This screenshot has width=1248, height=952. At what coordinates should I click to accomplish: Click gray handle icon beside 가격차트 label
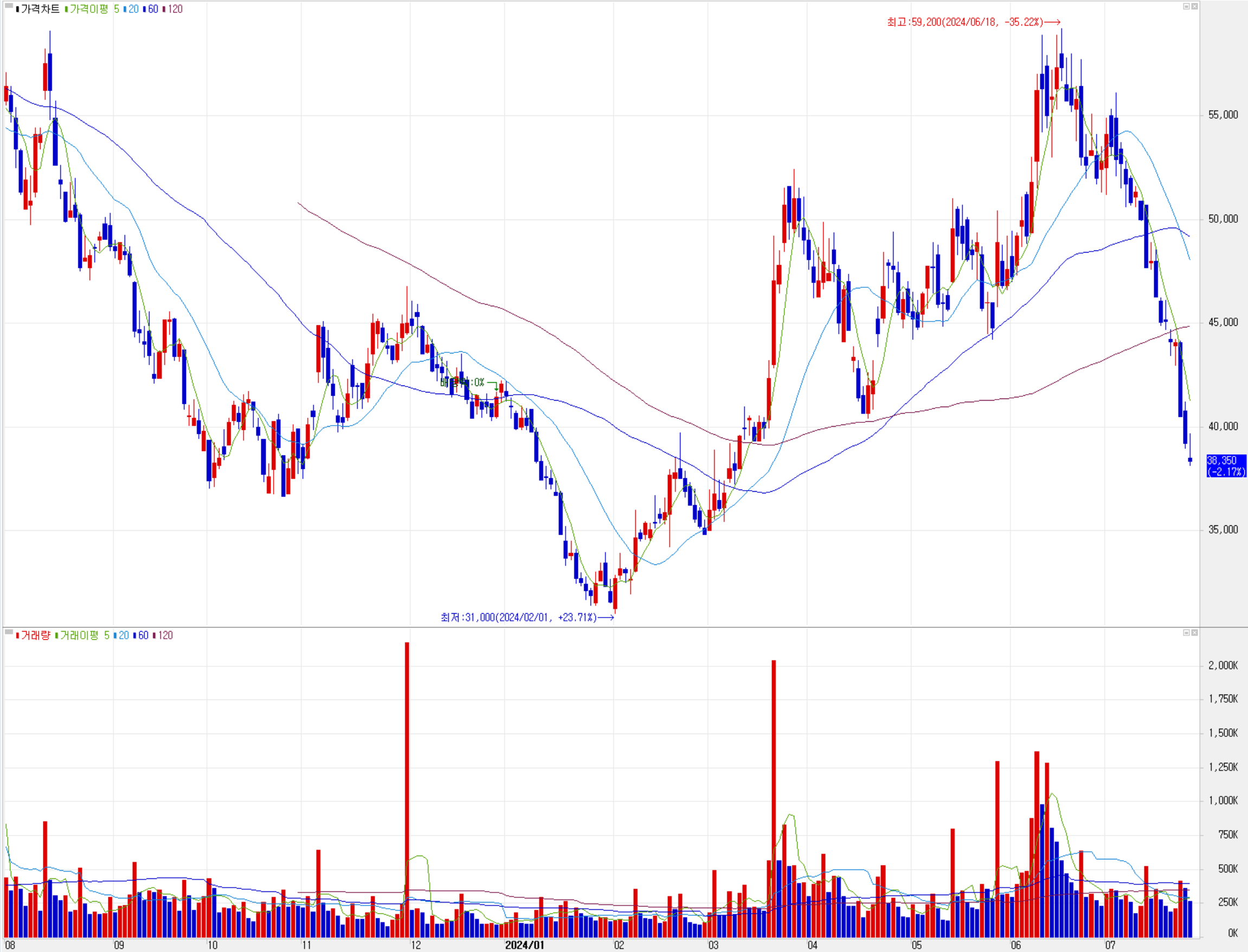(9, 6)
